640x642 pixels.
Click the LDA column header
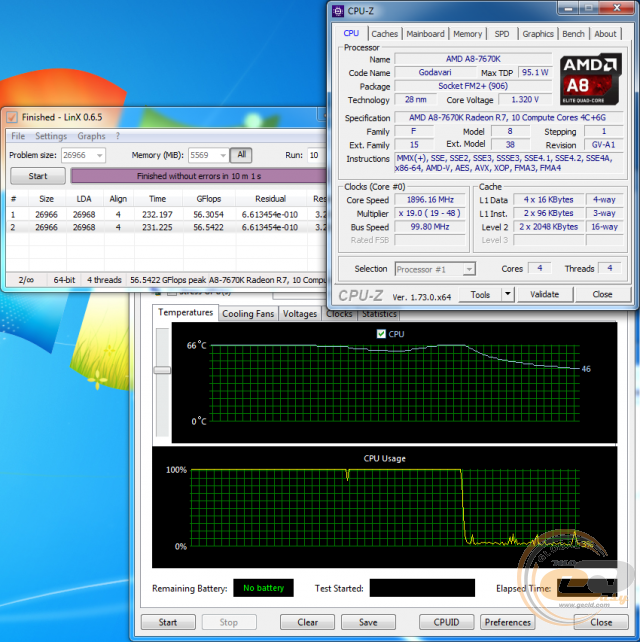pos(84,199)
